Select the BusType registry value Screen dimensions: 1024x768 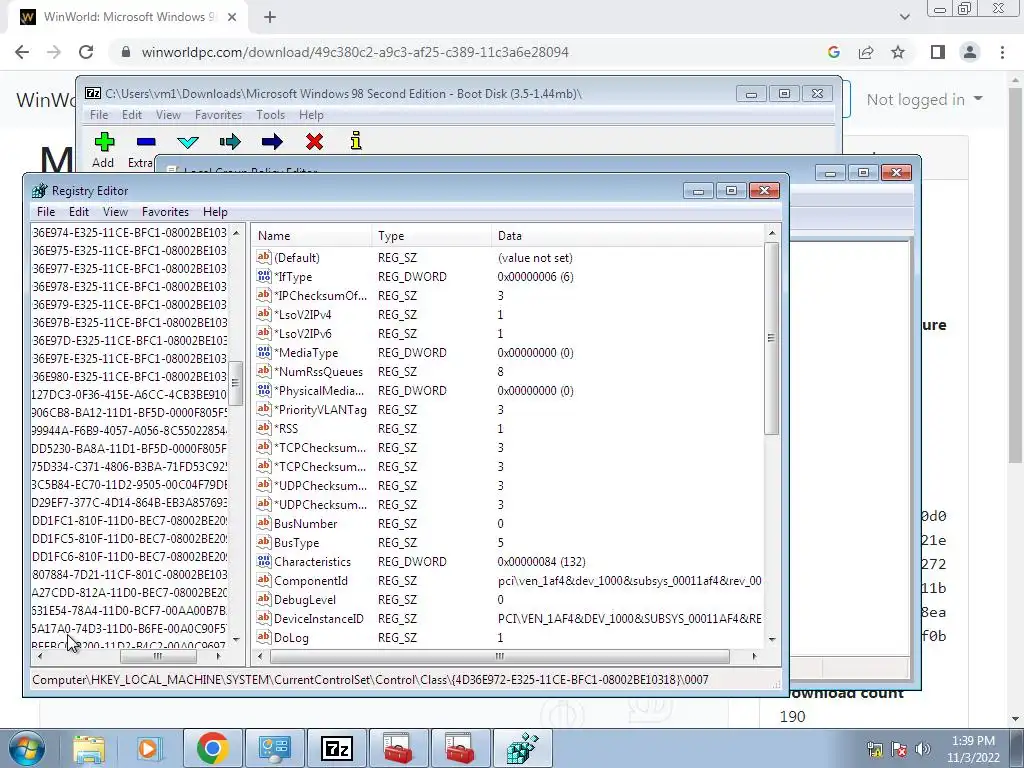pos(296,543)
